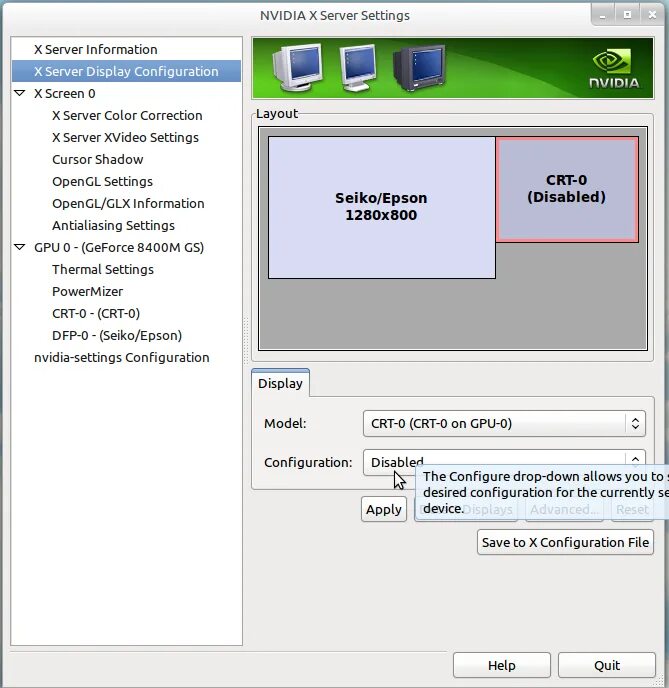This screenshot has width=669, height=688.
Task: Open X Server Information page
Action: [x=96, y=50]
